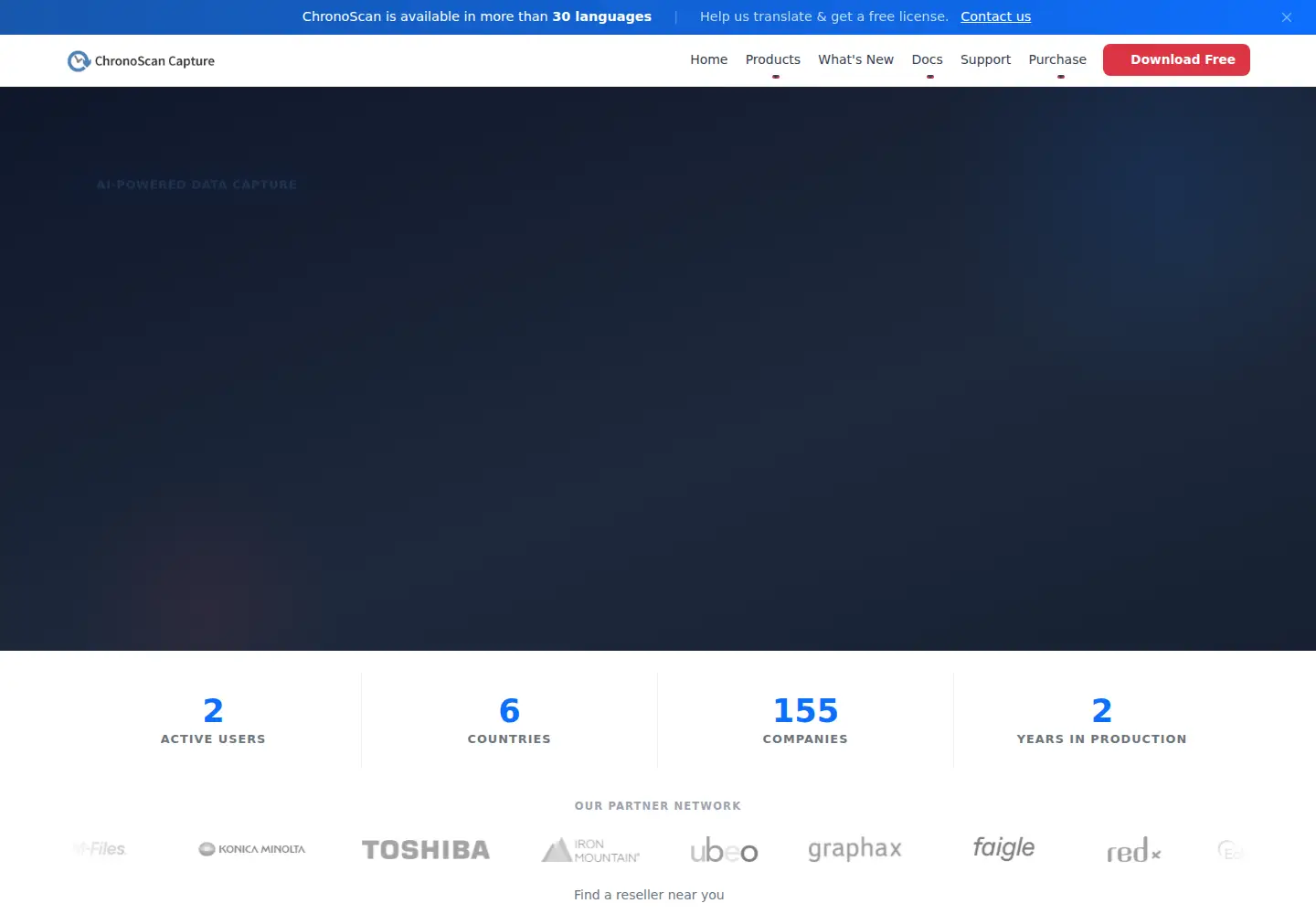The width and height of the screenshot is (1316, 914).
Task: Follow the Find a reseller near you link
Action: click(649, 895)
